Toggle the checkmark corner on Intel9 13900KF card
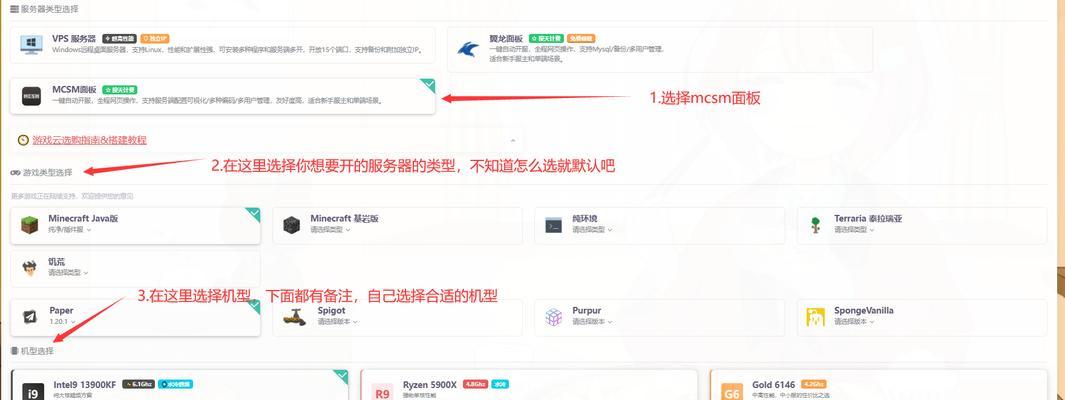The height and width of the screenshot is (400, 1065). coord(341,376)
